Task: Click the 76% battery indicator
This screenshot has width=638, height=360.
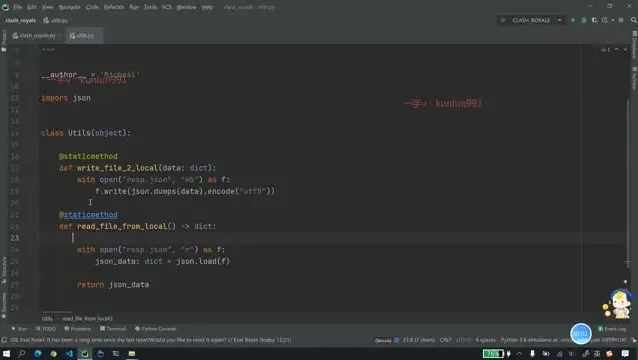Action: tap(493, 353)
